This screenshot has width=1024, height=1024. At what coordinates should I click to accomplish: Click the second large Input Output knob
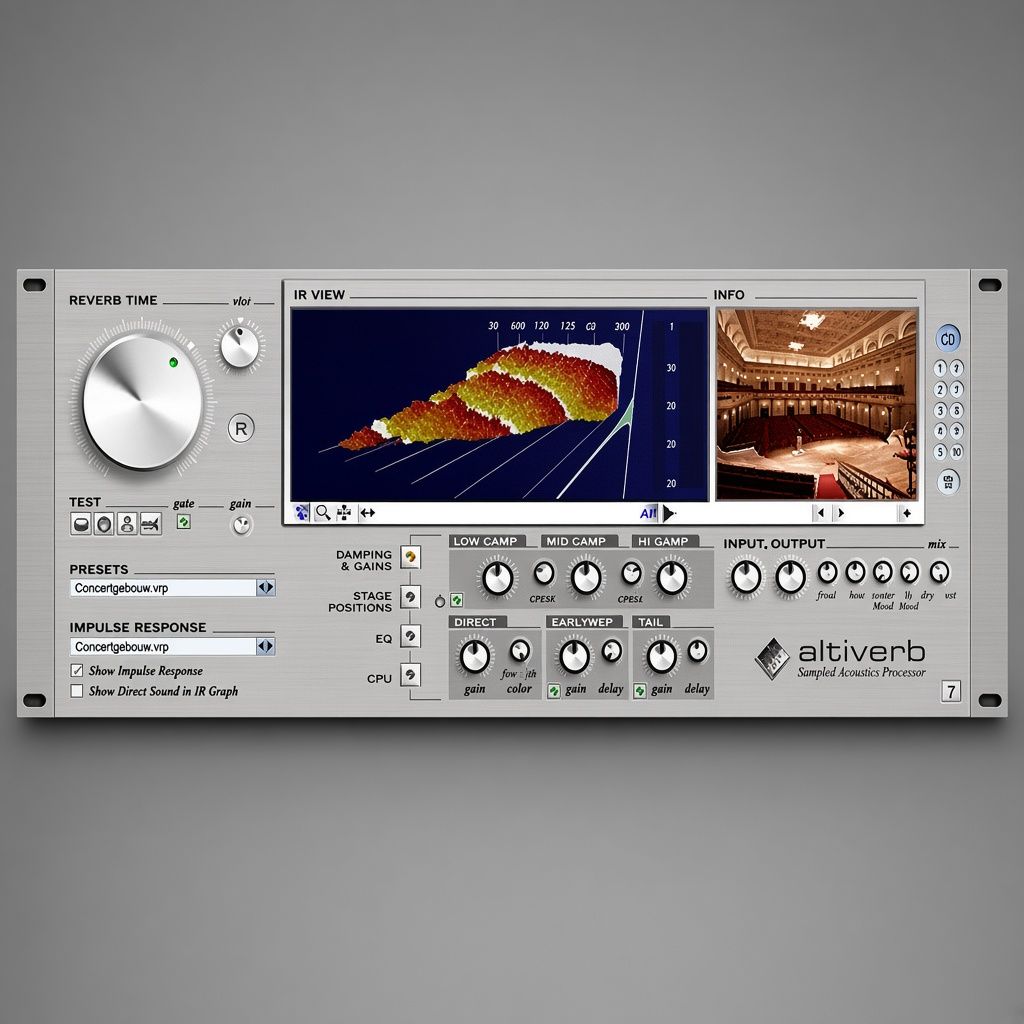click(x=791, y=577)
